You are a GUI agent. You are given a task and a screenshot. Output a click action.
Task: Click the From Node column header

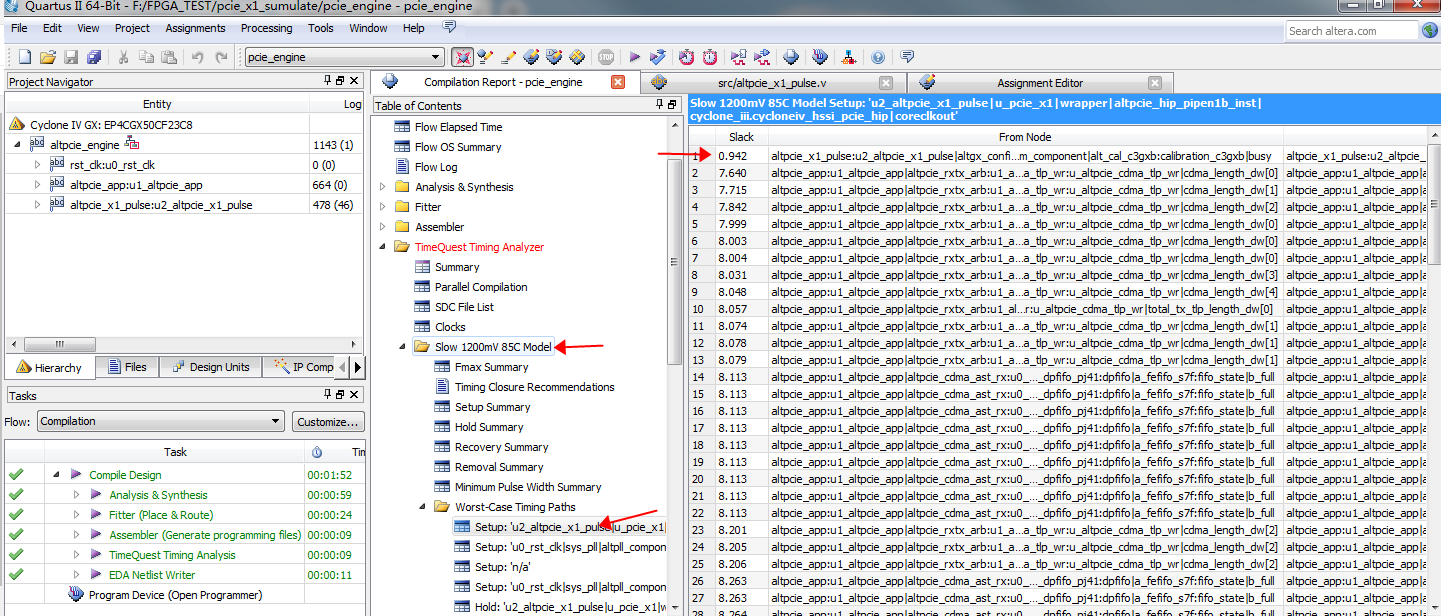coord(1025,137)
